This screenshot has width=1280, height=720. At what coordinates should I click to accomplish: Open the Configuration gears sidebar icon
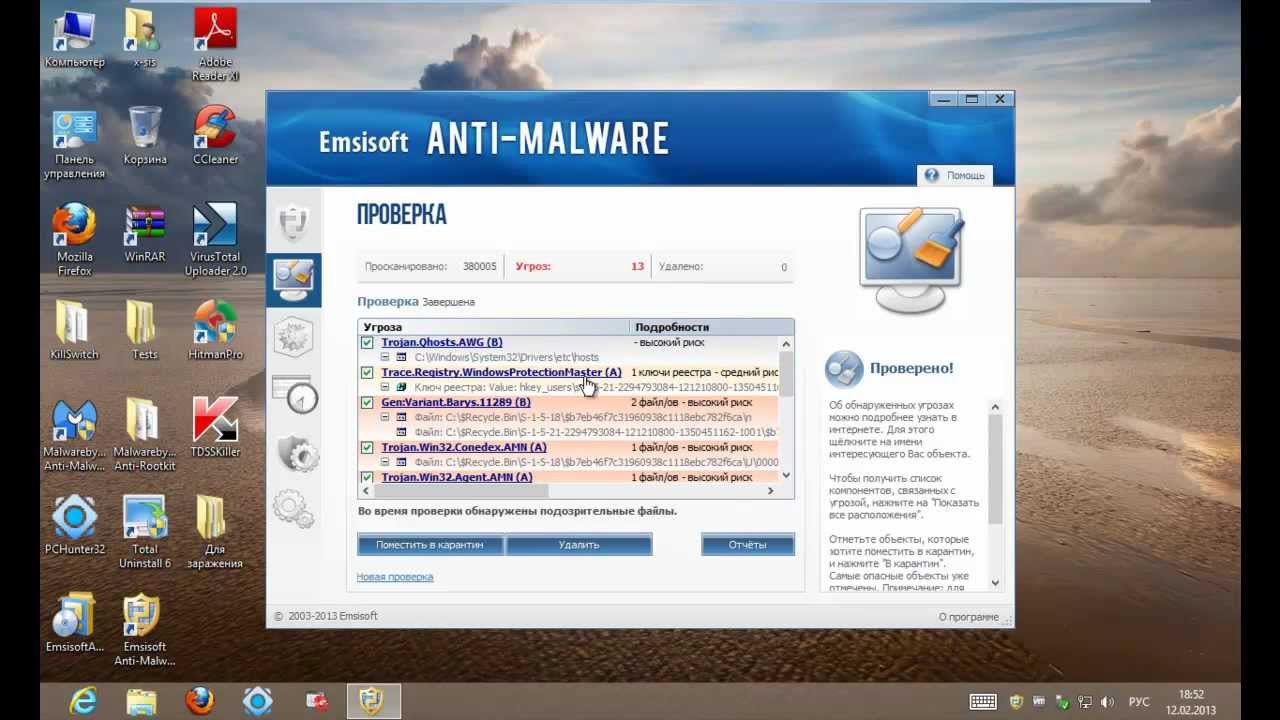tap(293, 507)
